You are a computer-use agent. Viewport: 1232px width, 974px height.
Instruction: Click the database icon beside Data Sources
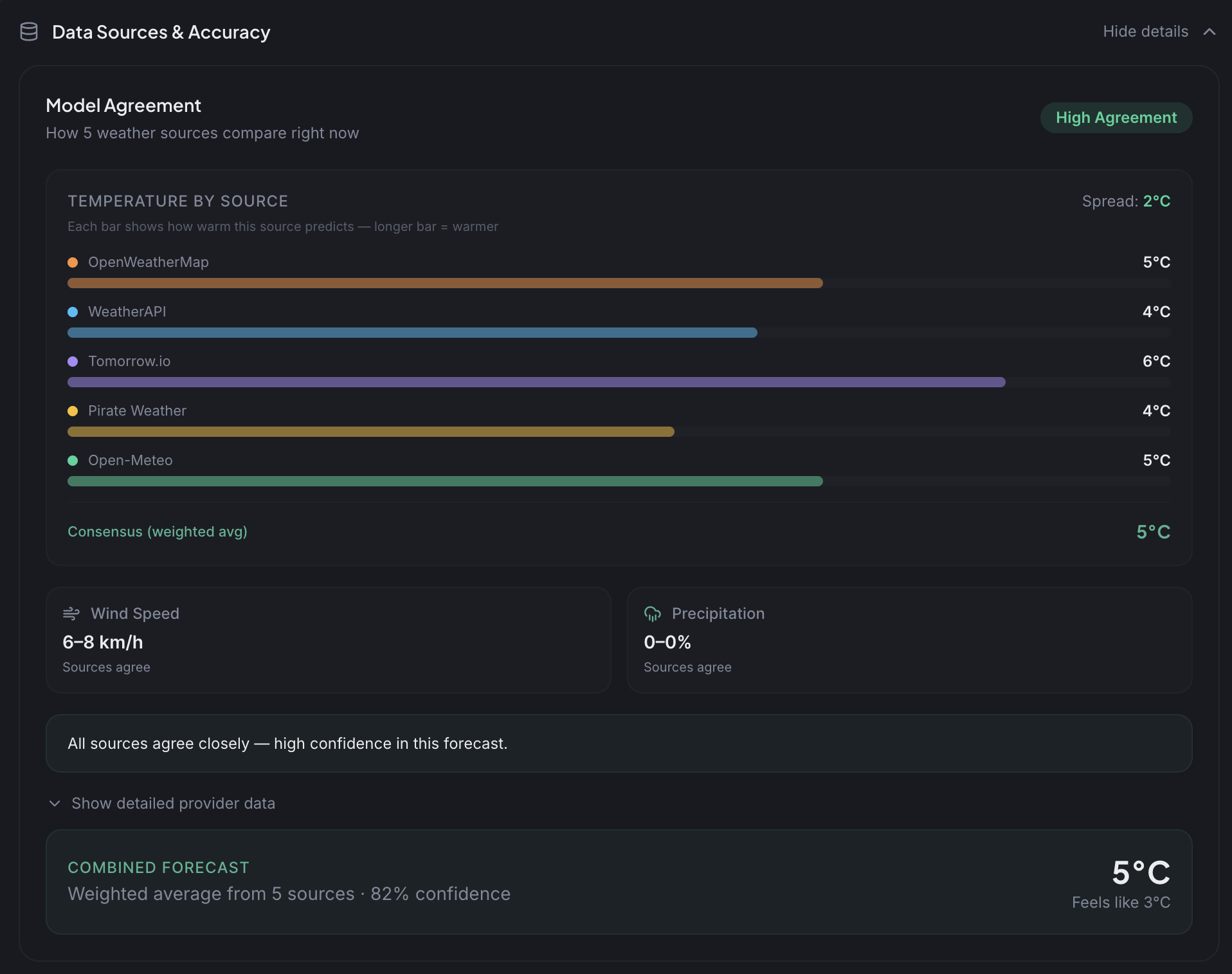click(x=29, y=32)
